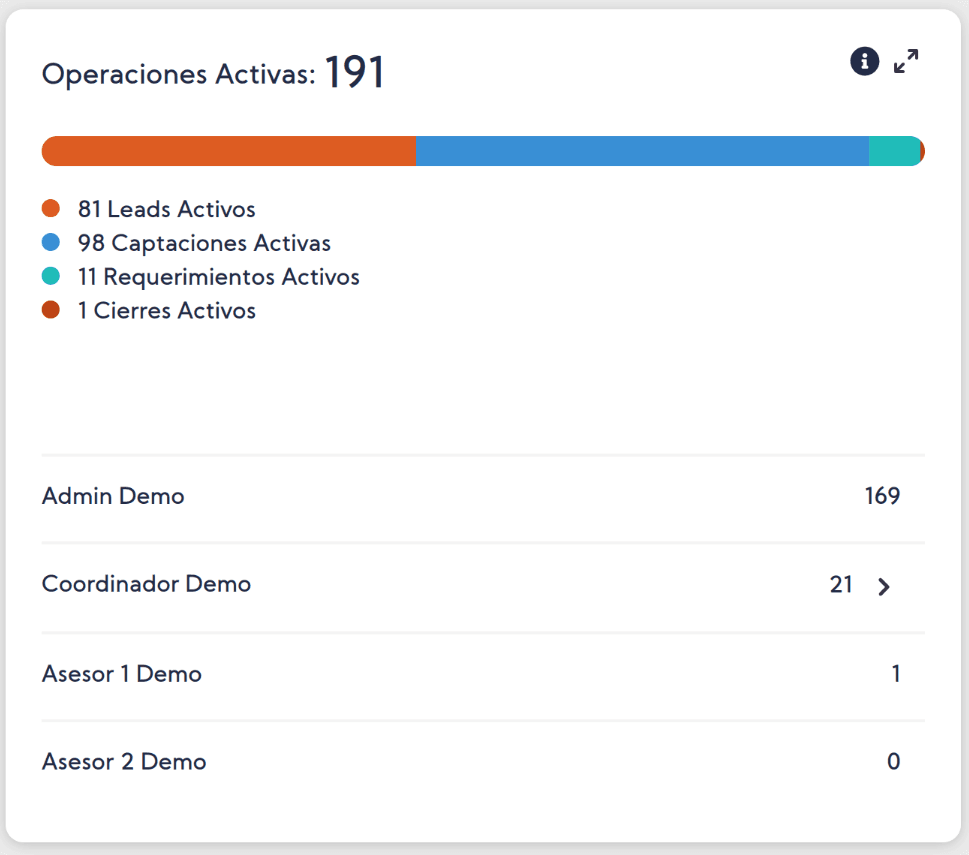The image size is (969, 855).
Task: Click the "11 Requerimientos Activos" legend label
Action: [x=218, y=277]
